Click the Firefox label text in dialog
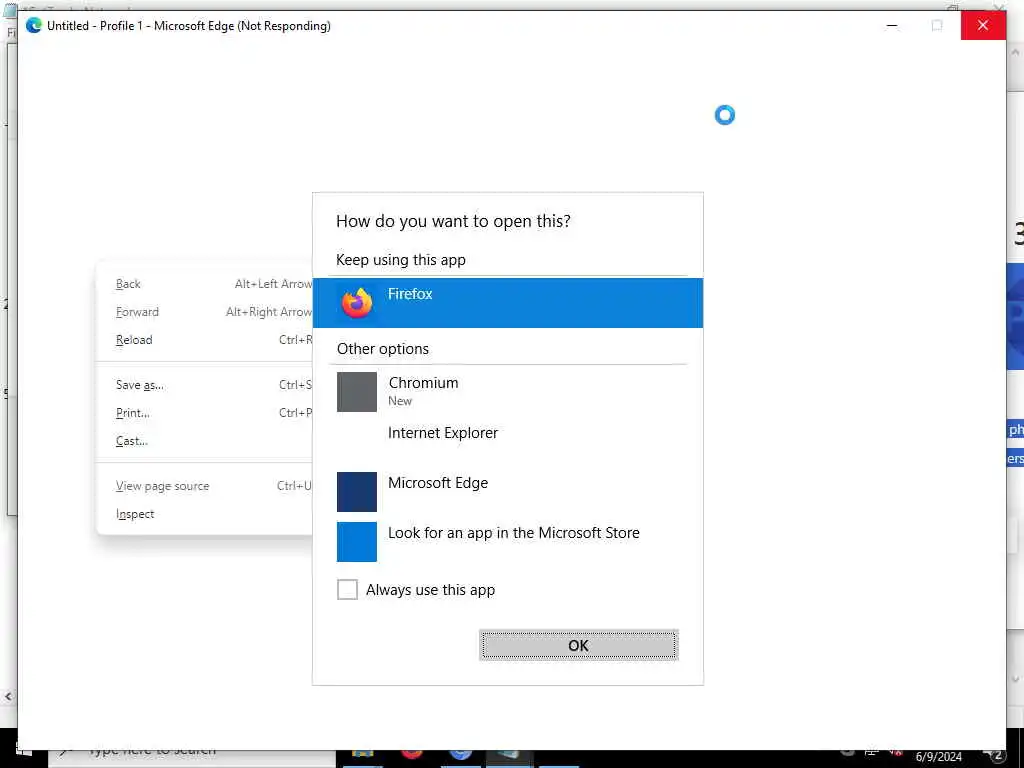 (410, 294)
